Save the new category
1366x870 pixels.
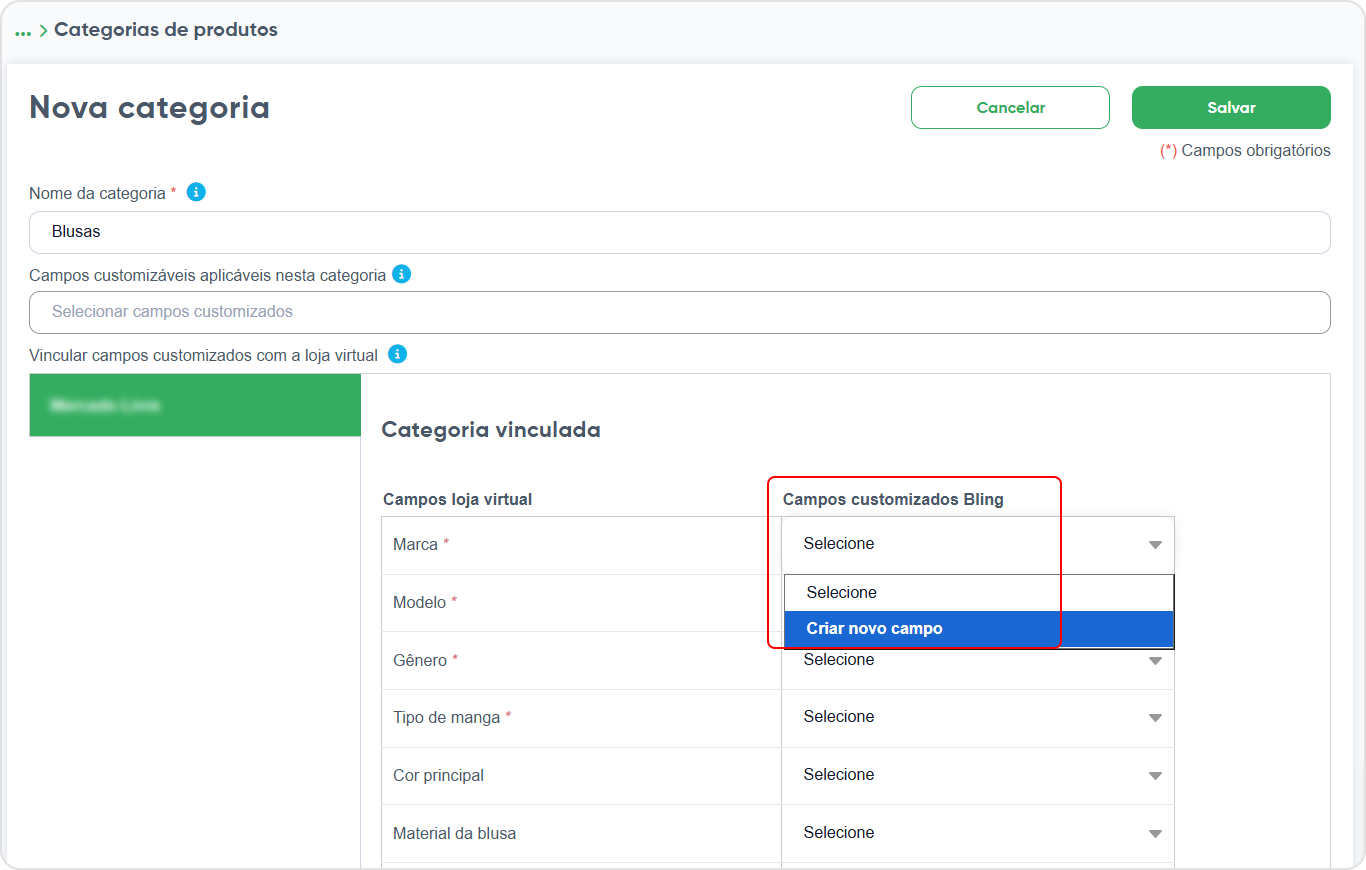click(x=1231, y=108)
